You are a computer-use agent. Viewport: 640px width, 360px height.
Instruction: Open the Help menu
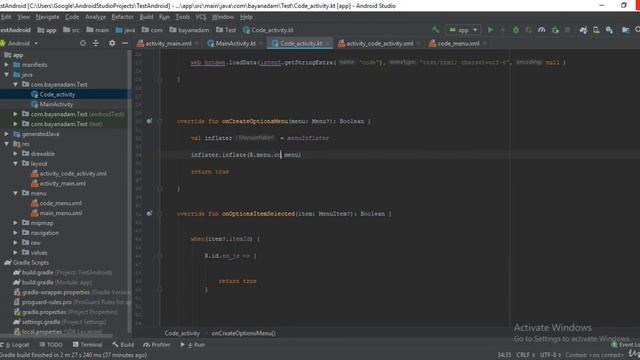point(246,17)
